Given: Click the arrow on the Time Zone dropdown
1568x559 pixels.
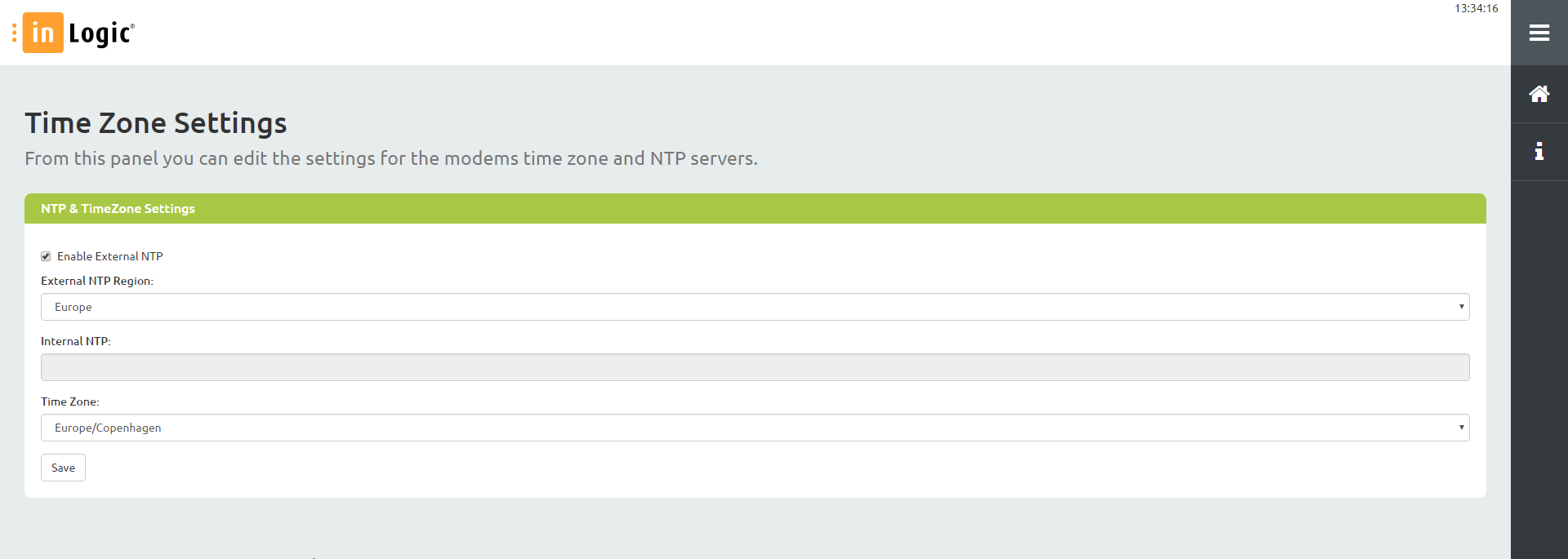Looking at the screenshot, I should [1461, 428].
